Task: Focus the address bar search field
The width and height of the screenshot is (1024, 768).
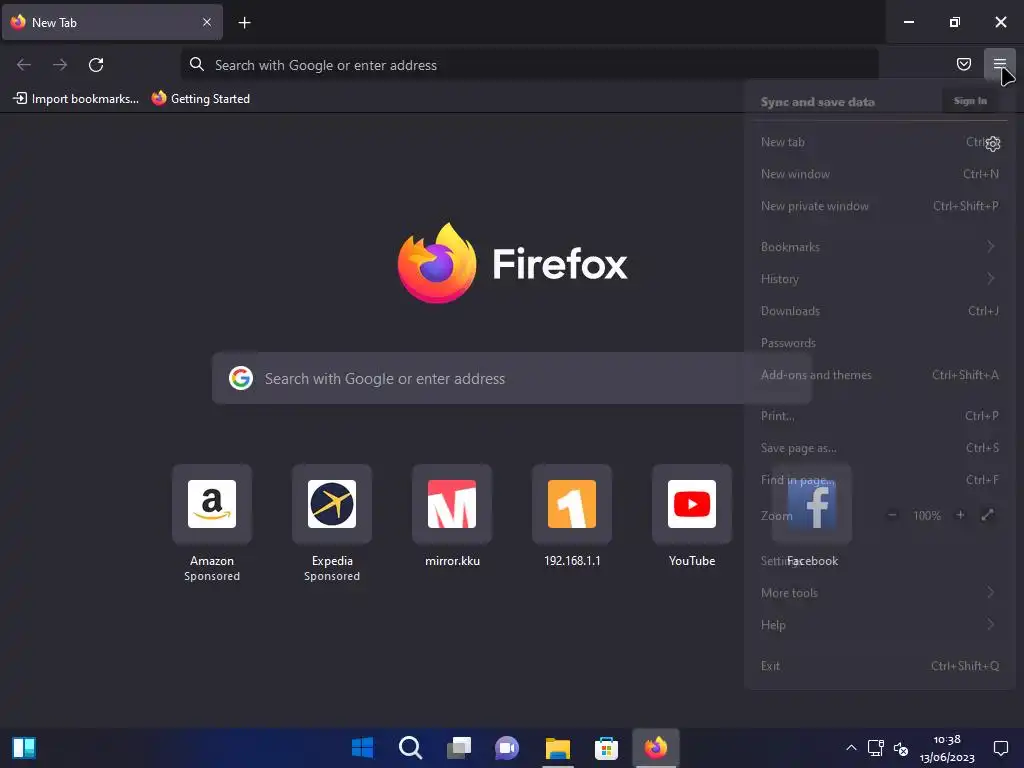Action: (529, 65)
